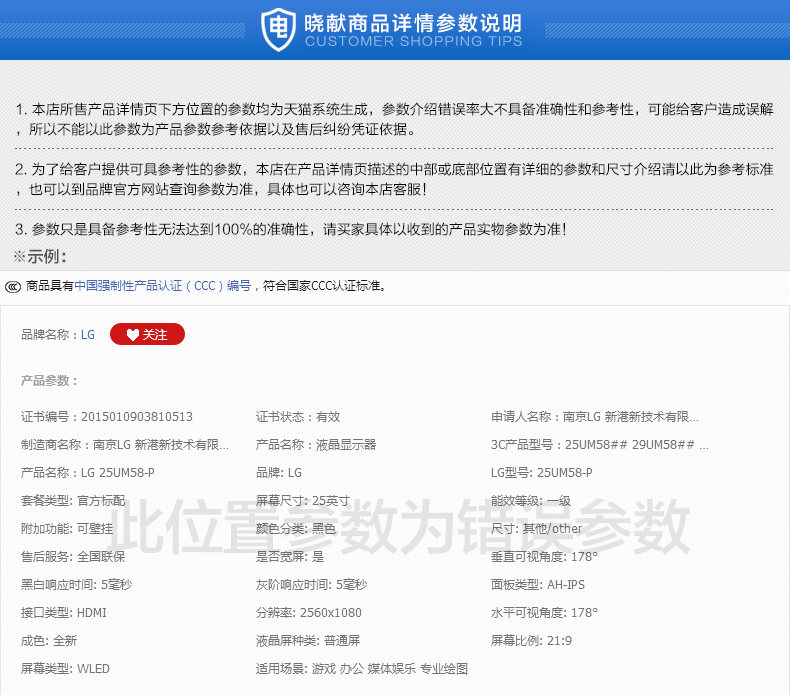Click the 产品参数： section heading
Viewport: 790px width, 695px height.
pos(49,381)
